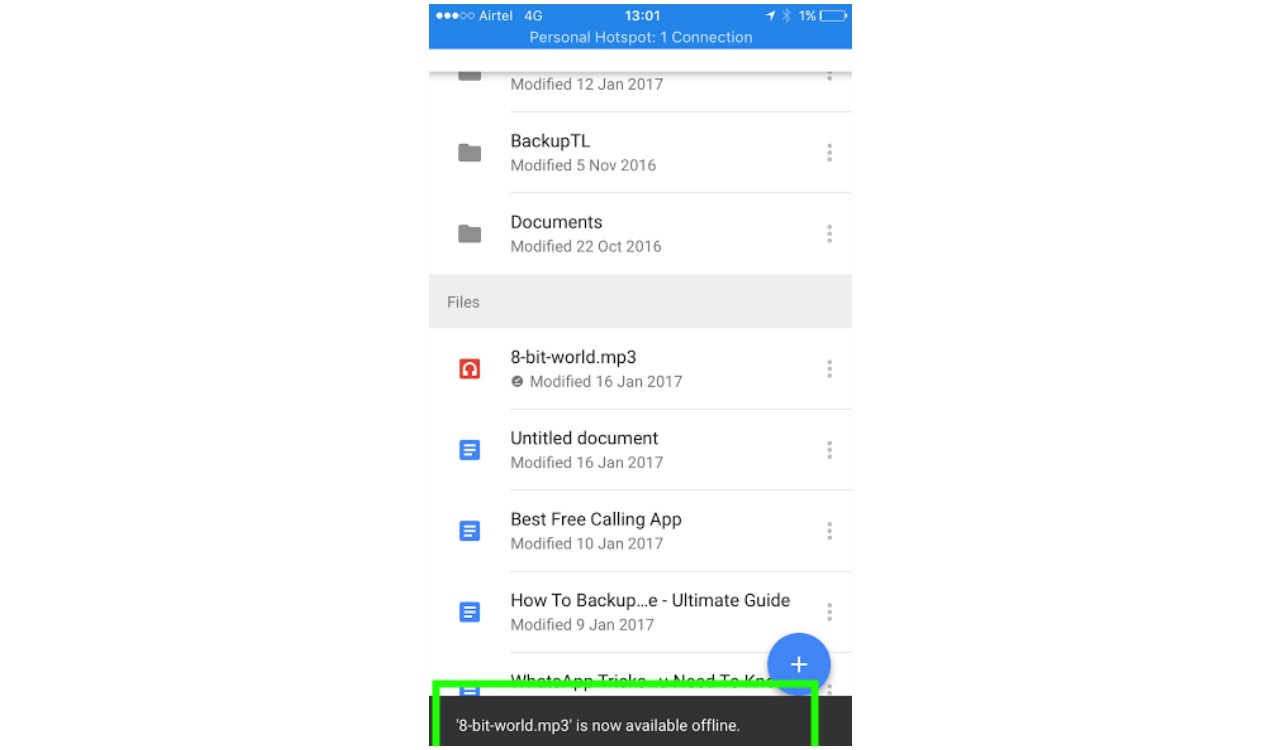Tap the offline available indicator on 8-bit-world.mp3
The width and height of the screenshot is (1280, 750).
[x=517, y=381]
